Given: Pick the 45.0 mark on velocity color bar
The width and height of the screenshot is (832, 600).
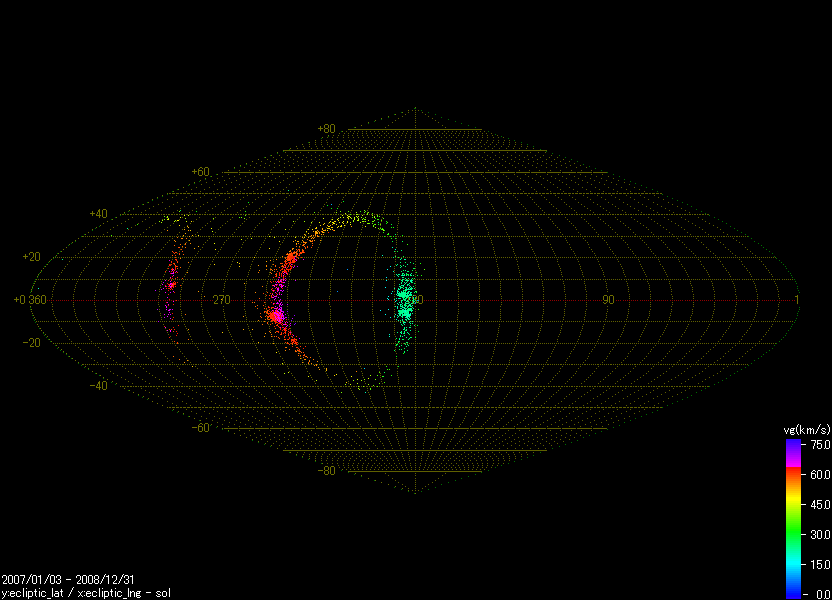Looking at the screenshot, I should coord(821,504).
